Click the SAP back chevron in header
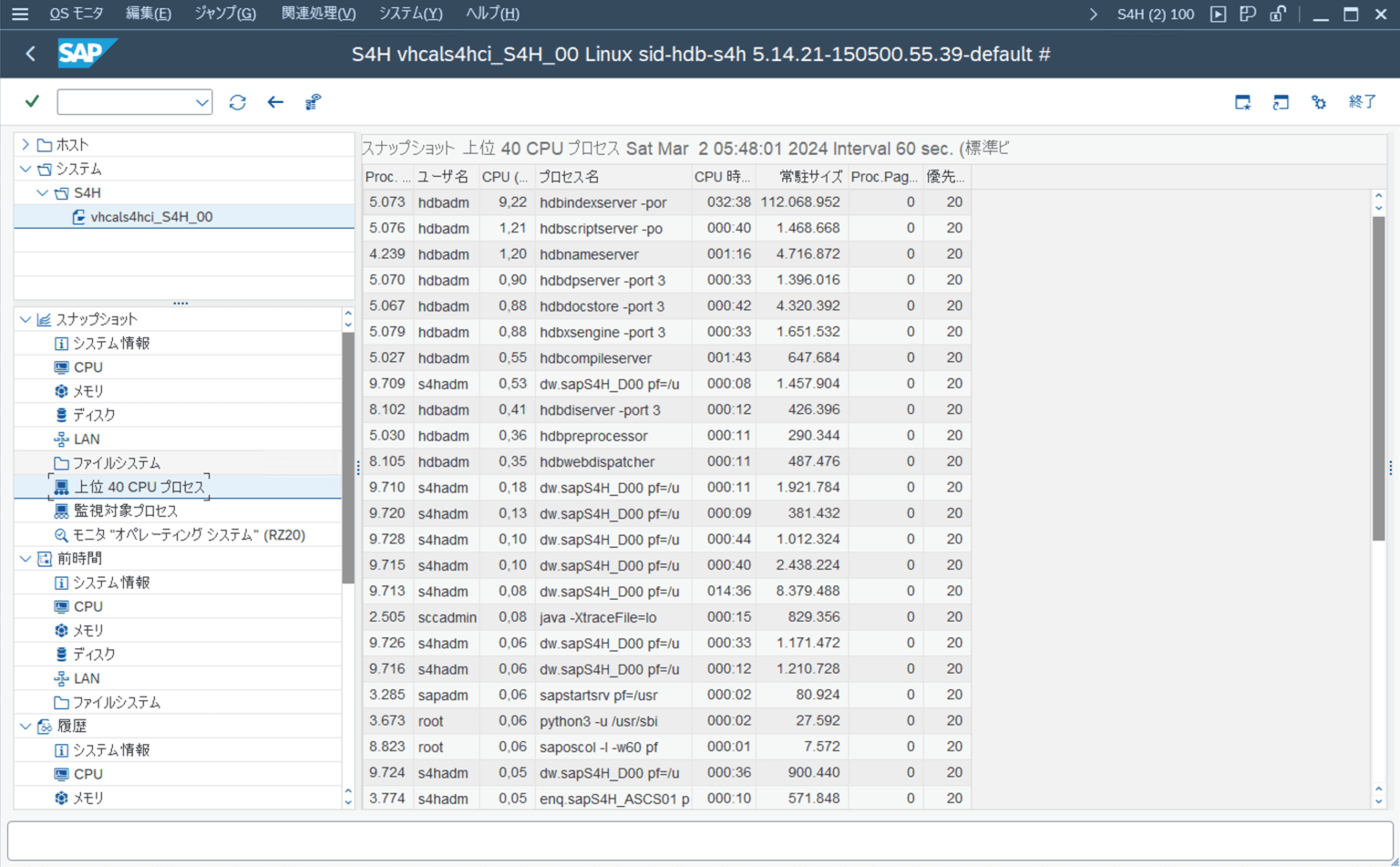The image size is (1400, 867). tap(31, 54)
